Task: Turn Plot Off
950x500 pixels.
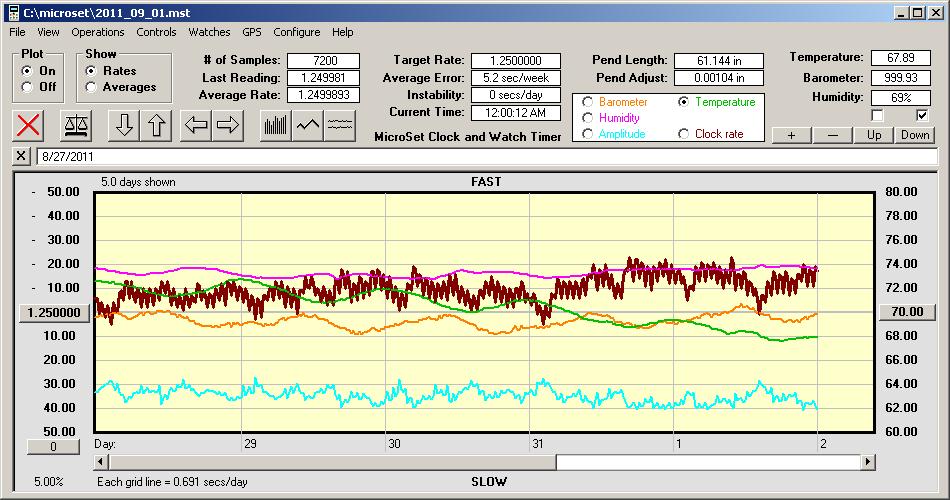Action: click(x=27, y=87)
